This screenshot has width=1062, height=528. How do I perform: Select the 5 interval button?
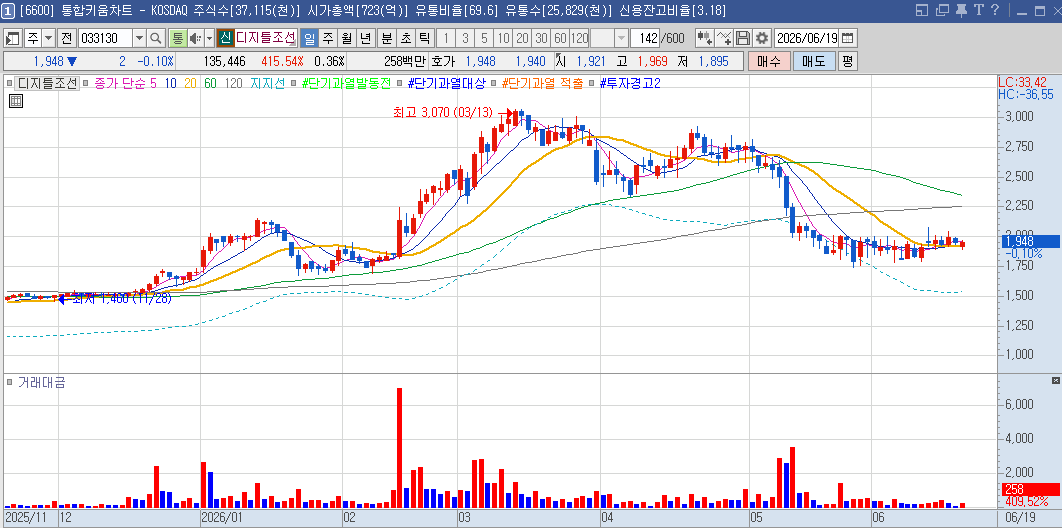point(484,38)
